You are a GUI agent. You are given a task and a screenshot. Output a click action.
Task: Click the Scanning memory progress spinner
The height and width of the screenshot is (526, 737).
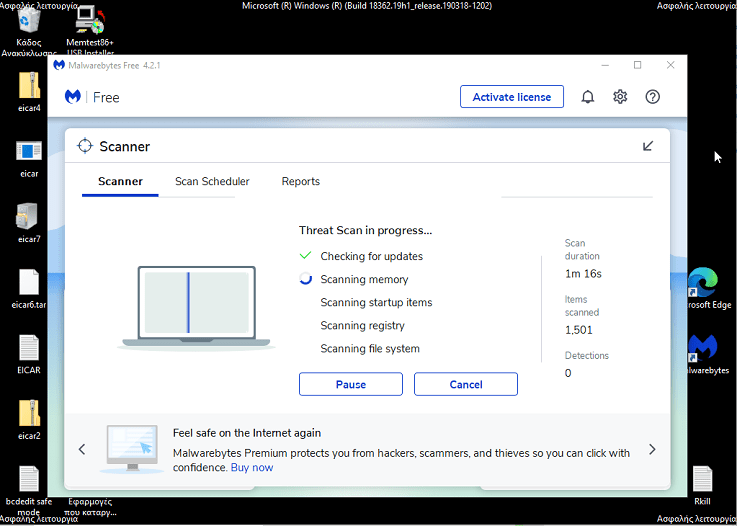coord(306,279)
